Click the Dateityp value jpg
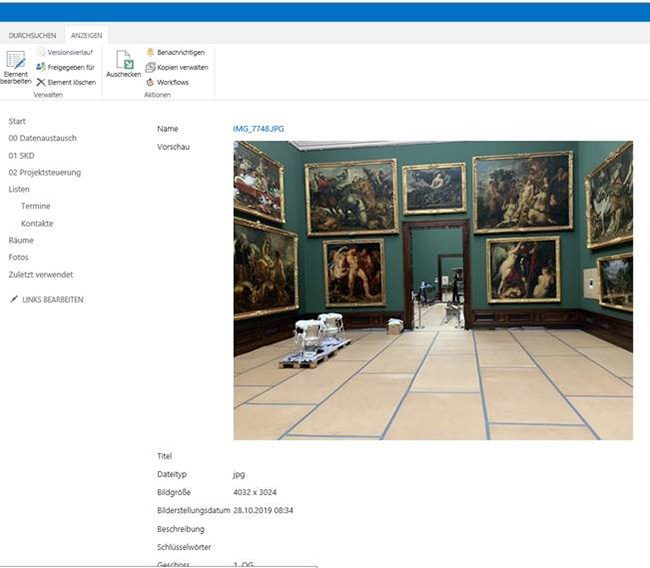 pos(239,475)
